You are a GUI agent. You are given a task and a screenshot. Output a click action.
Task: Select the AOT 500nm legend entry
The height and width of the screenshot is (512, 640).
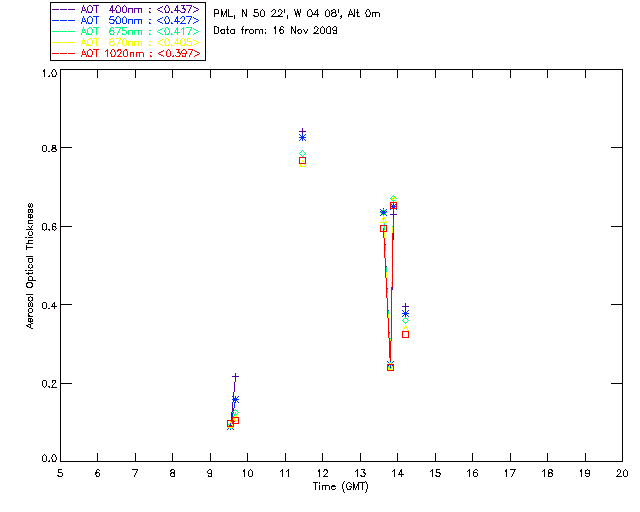coord(126,20)
